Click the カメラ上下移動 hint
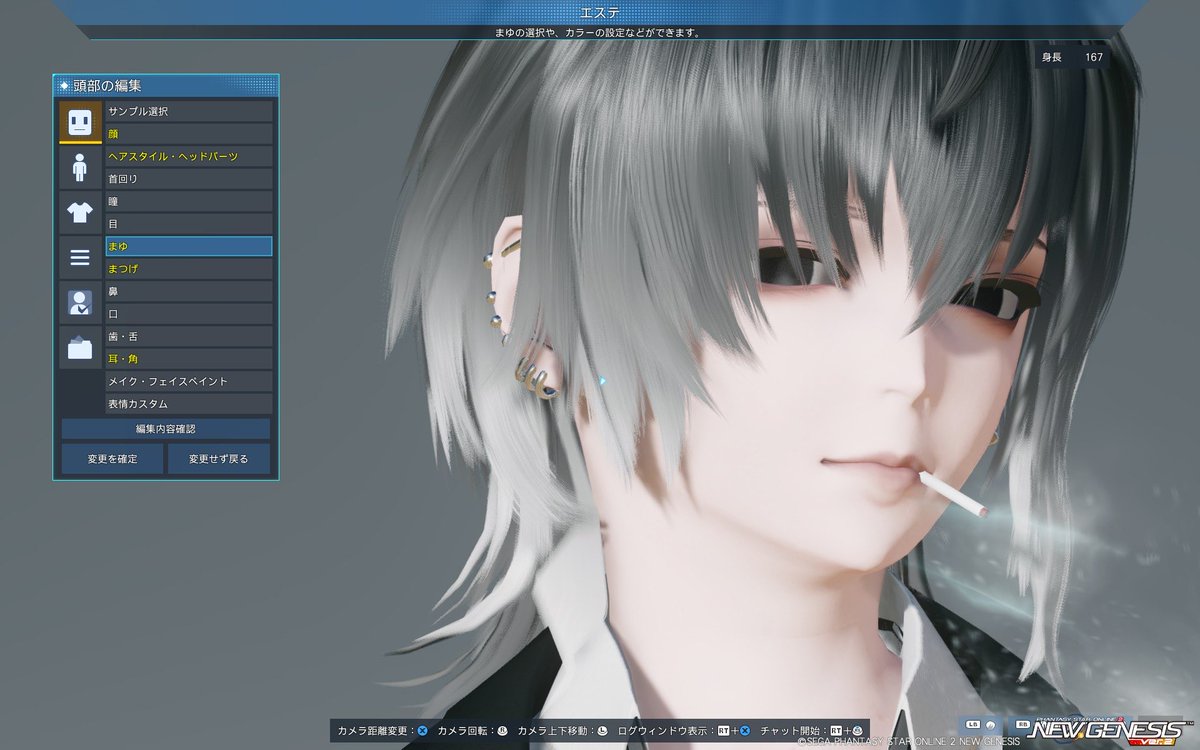The image size is (1200, 750). [565, 731]
